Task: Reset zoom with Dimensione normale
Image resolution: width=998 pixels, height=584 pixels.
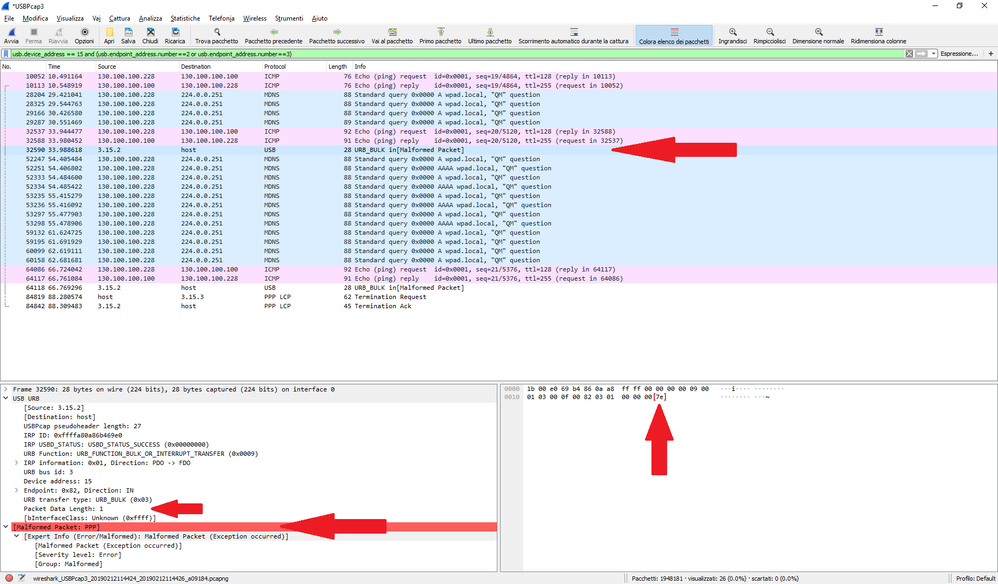Action: pos(818,36)
